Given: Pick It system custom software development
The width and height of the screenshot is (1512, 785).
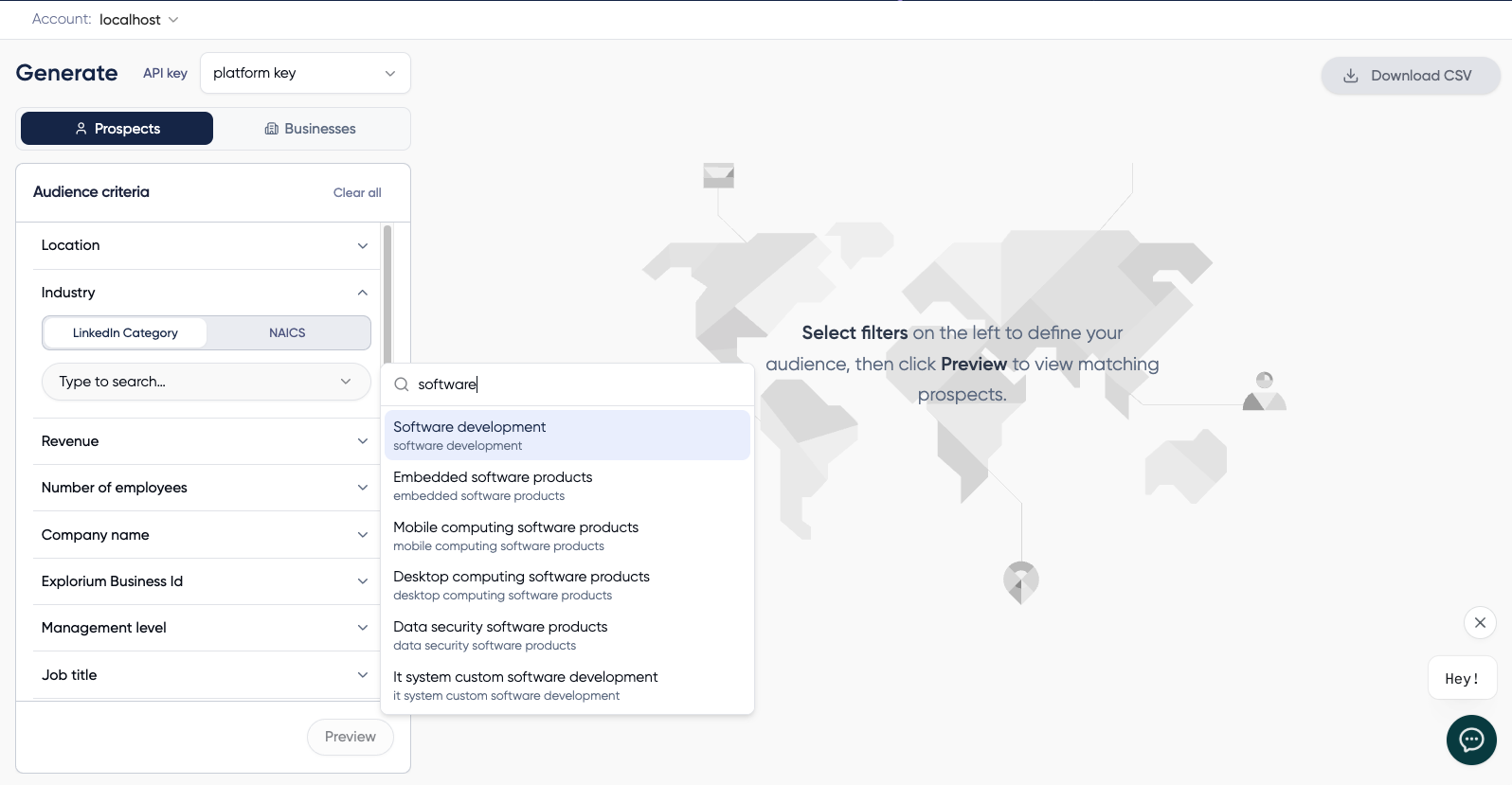Looking at the screenshot, I should (567, 686).
